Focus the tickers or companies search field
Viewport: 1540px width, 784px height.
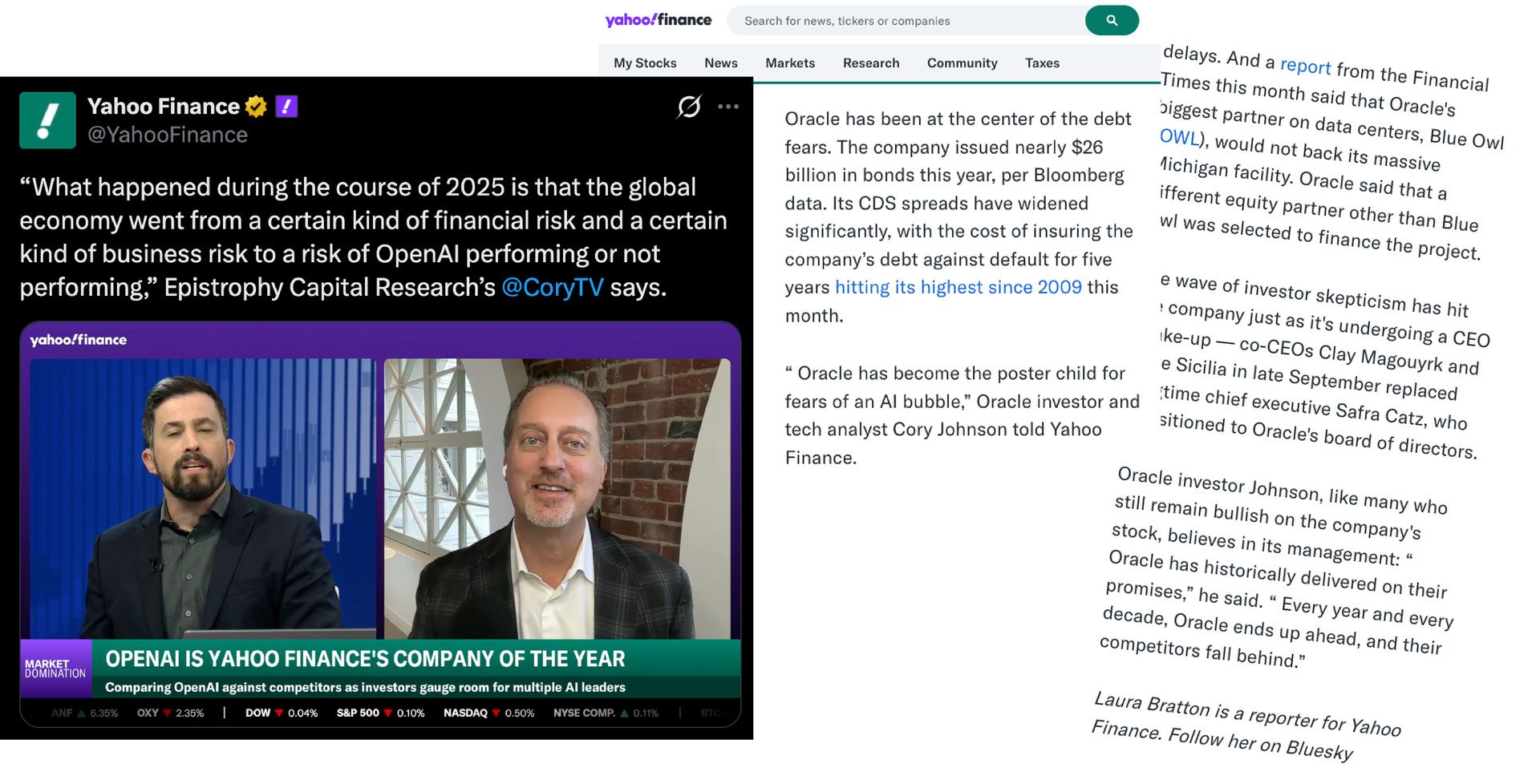[x=906, y=21]
